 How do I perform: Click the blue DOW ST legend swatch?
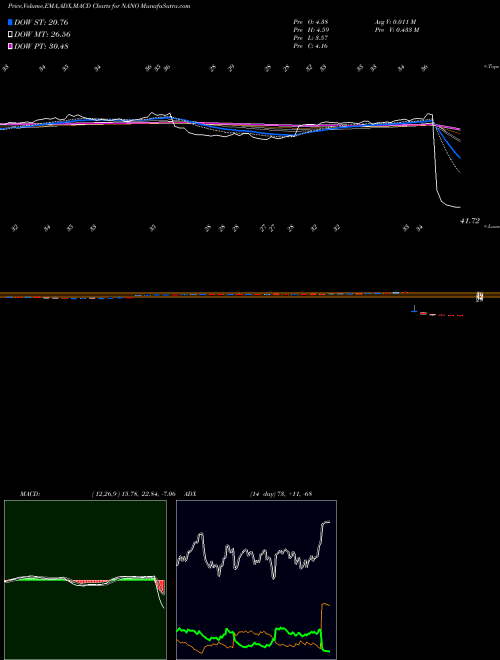pyautogui.click(x=10, y=22)
